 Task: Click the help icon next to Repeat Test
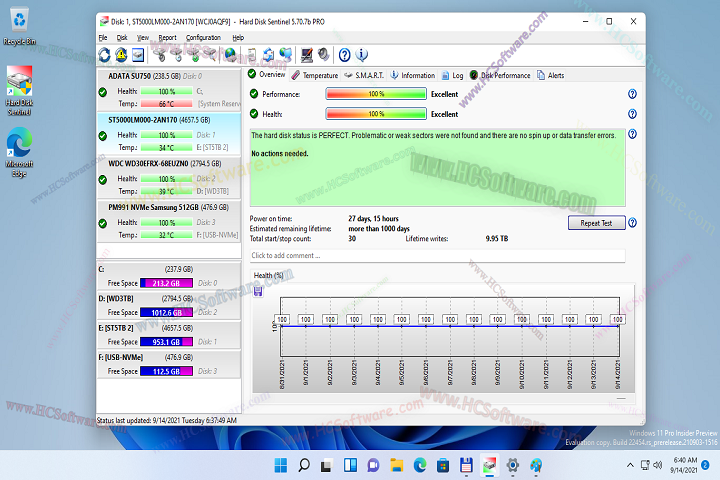coord(632,223)
